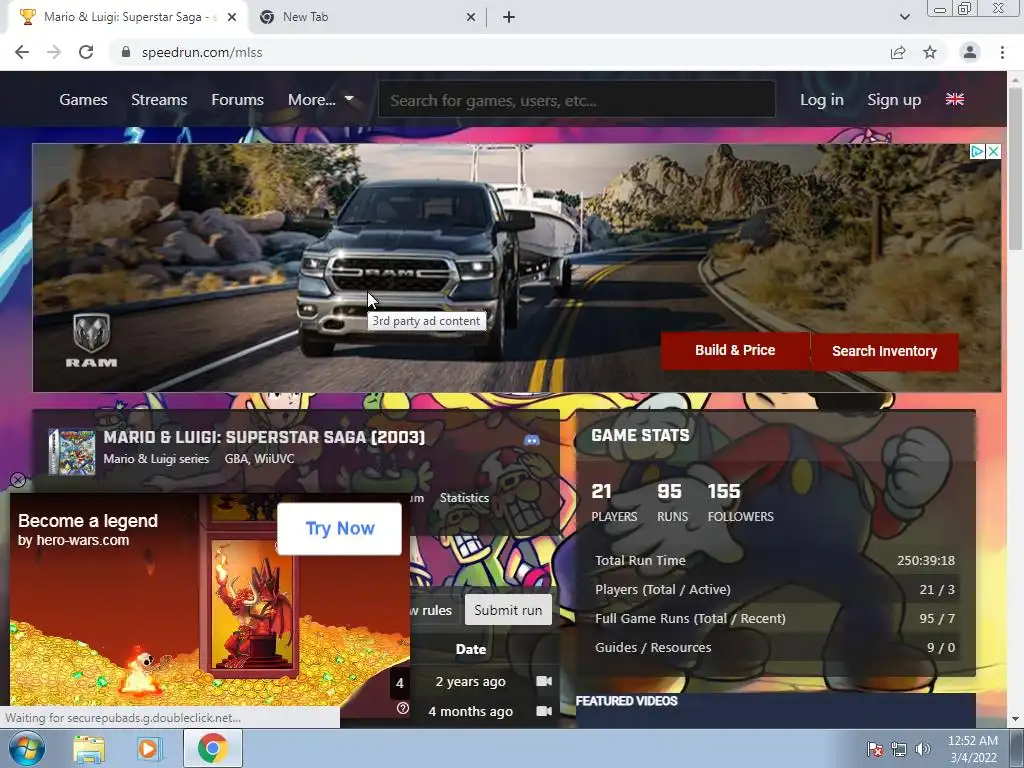Click the 21 Players stat
Image resolution: width=1024 pixels, height=768 pixels.
[x=614, y=502]
